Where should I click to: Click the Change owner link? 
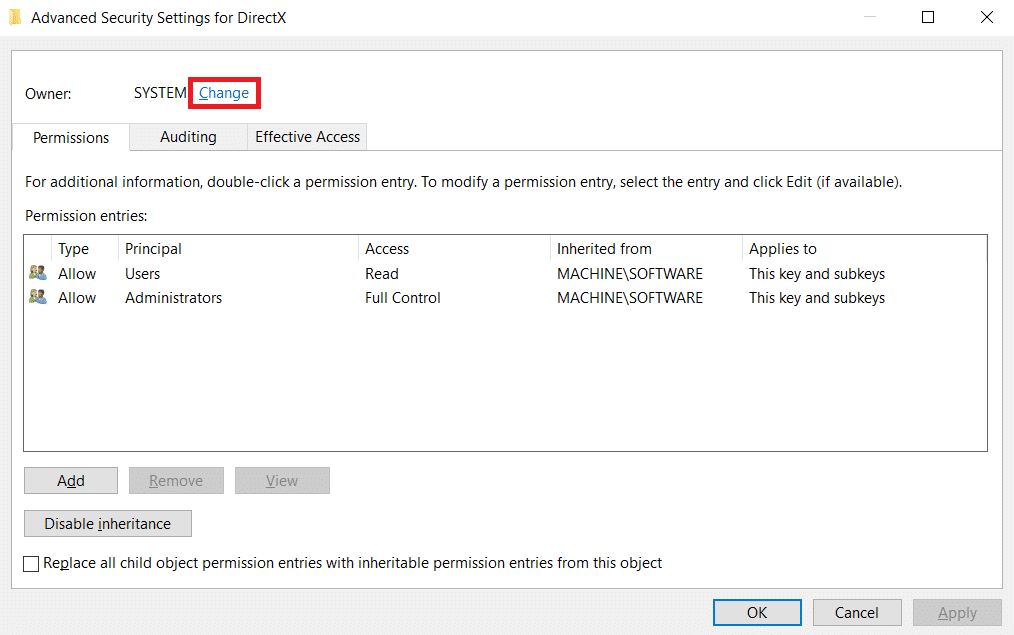224,93
